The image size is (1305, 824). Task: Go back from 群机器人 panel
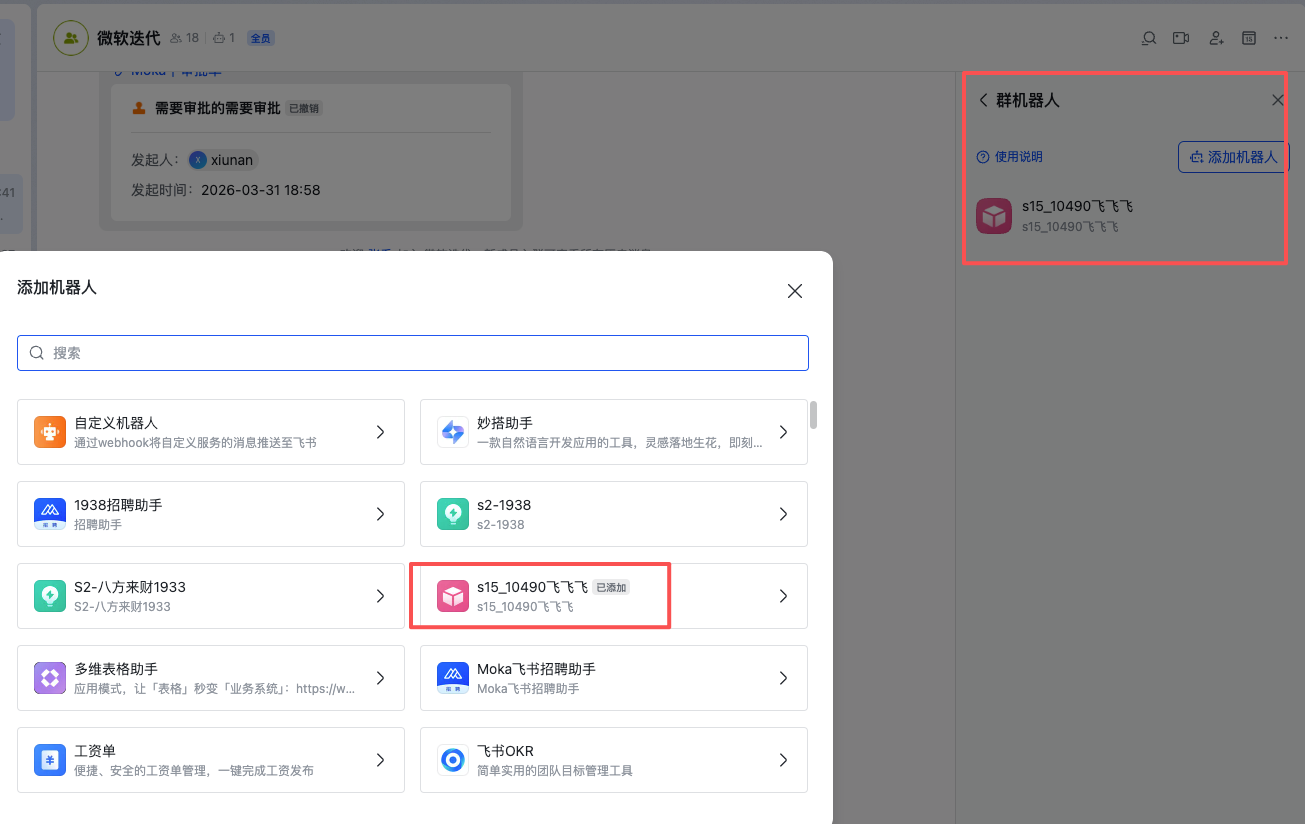983,100
